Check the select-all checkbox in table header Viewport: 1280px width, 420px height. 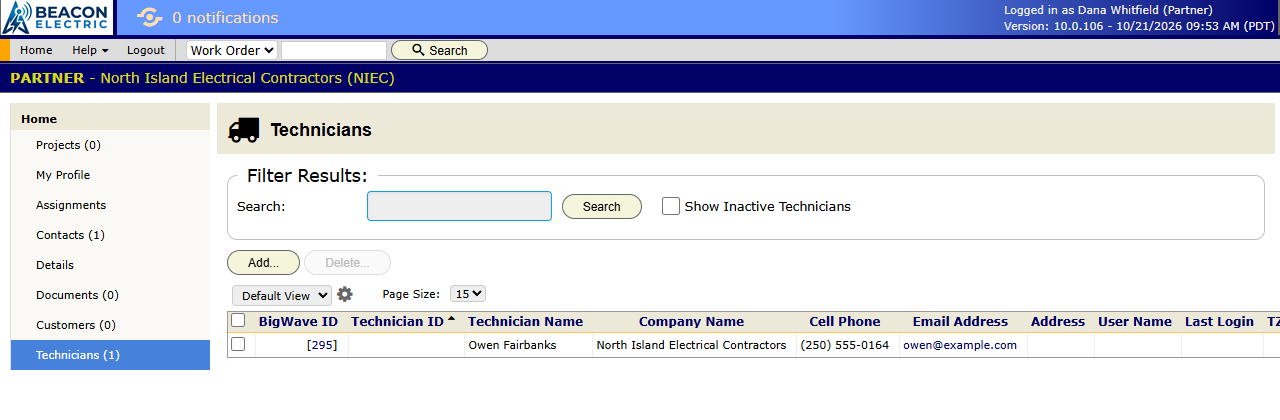(238, 321)
